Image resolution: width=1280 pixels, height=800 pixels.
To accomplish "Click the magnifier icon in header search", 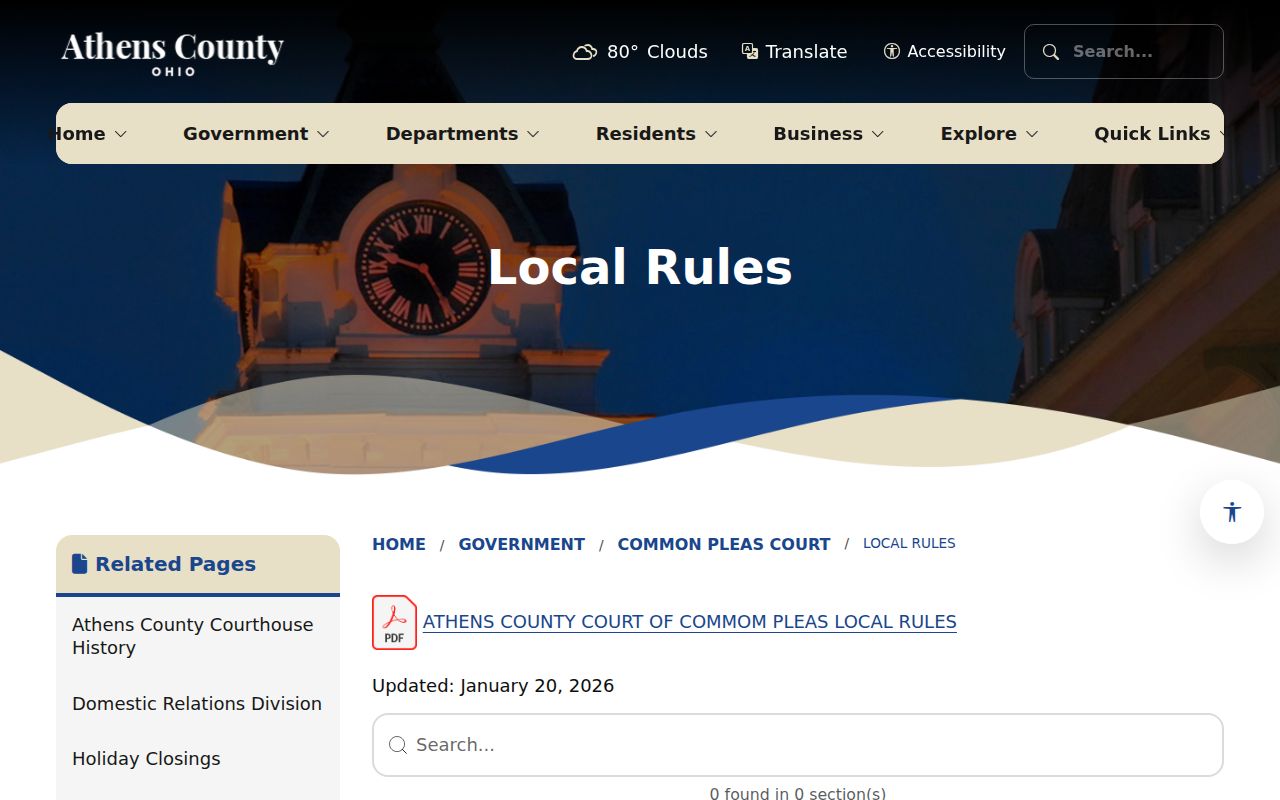I will pos(1051,52).
